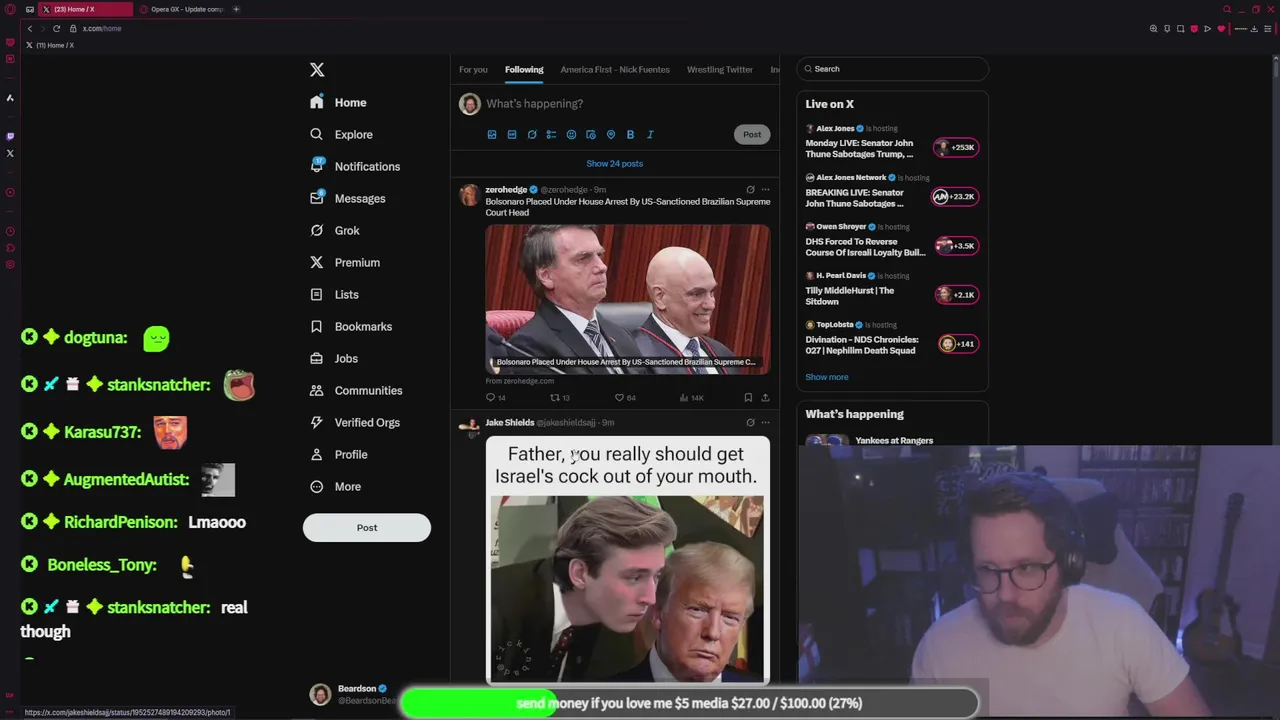Open America First - Nick Fuentes tab
The height and width of the screenshot is (720, 1280).
[615, 69]
